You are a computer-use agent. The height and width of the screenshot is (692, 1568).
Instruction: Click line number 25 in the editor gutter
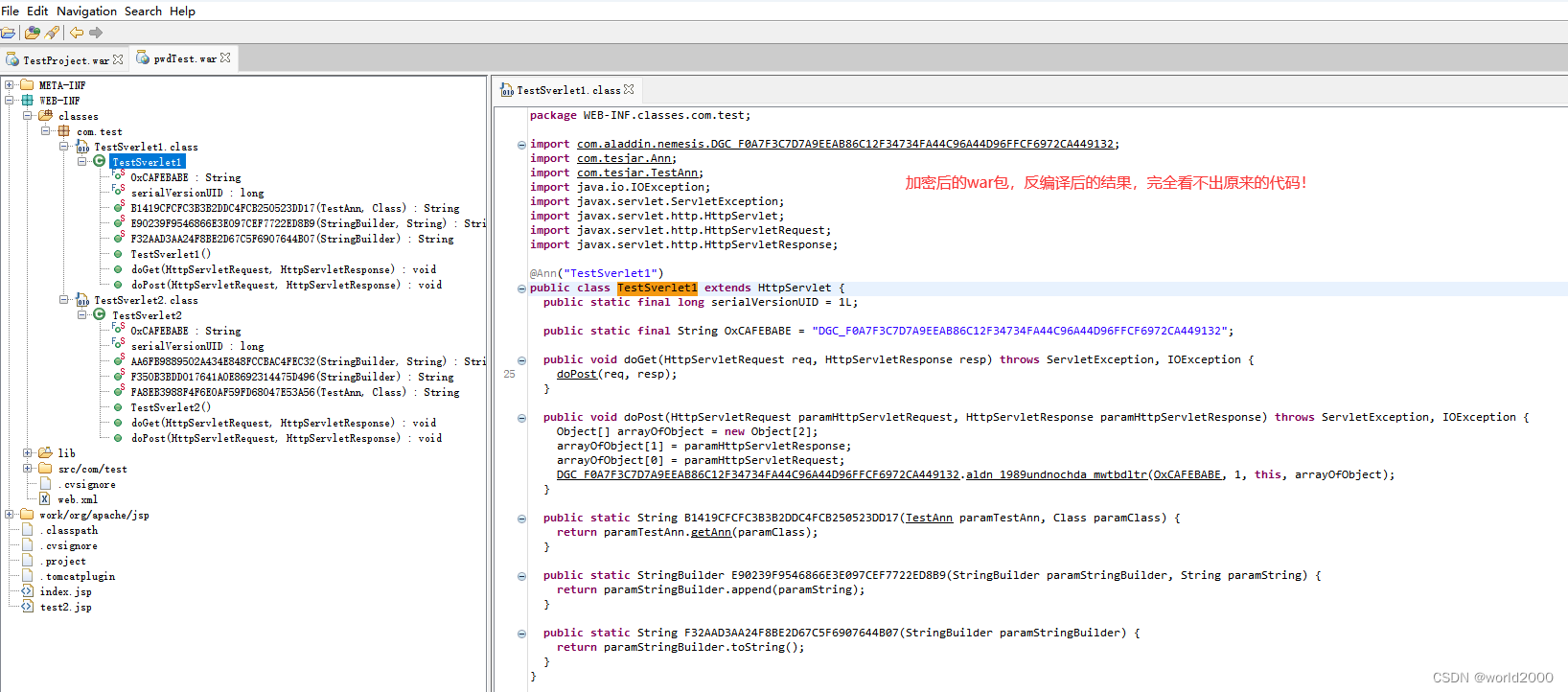click(509, 374)
